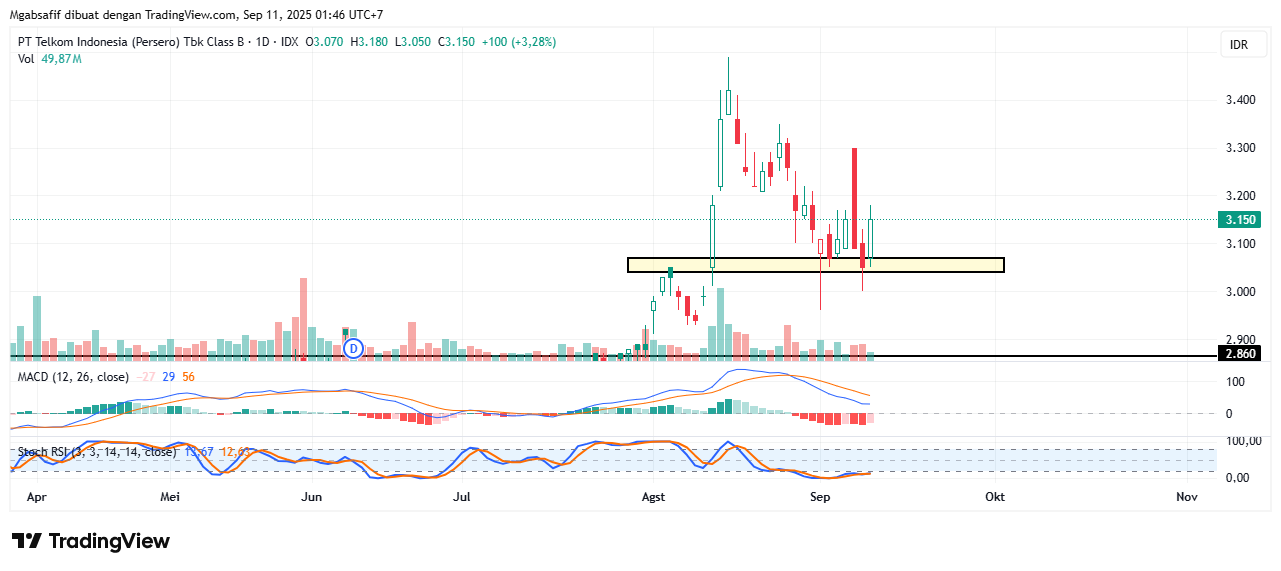Click the Mgabsafif dibuat dengan TradingView.com header
This screenshot has width=1281, height=571.
point(196,15)
